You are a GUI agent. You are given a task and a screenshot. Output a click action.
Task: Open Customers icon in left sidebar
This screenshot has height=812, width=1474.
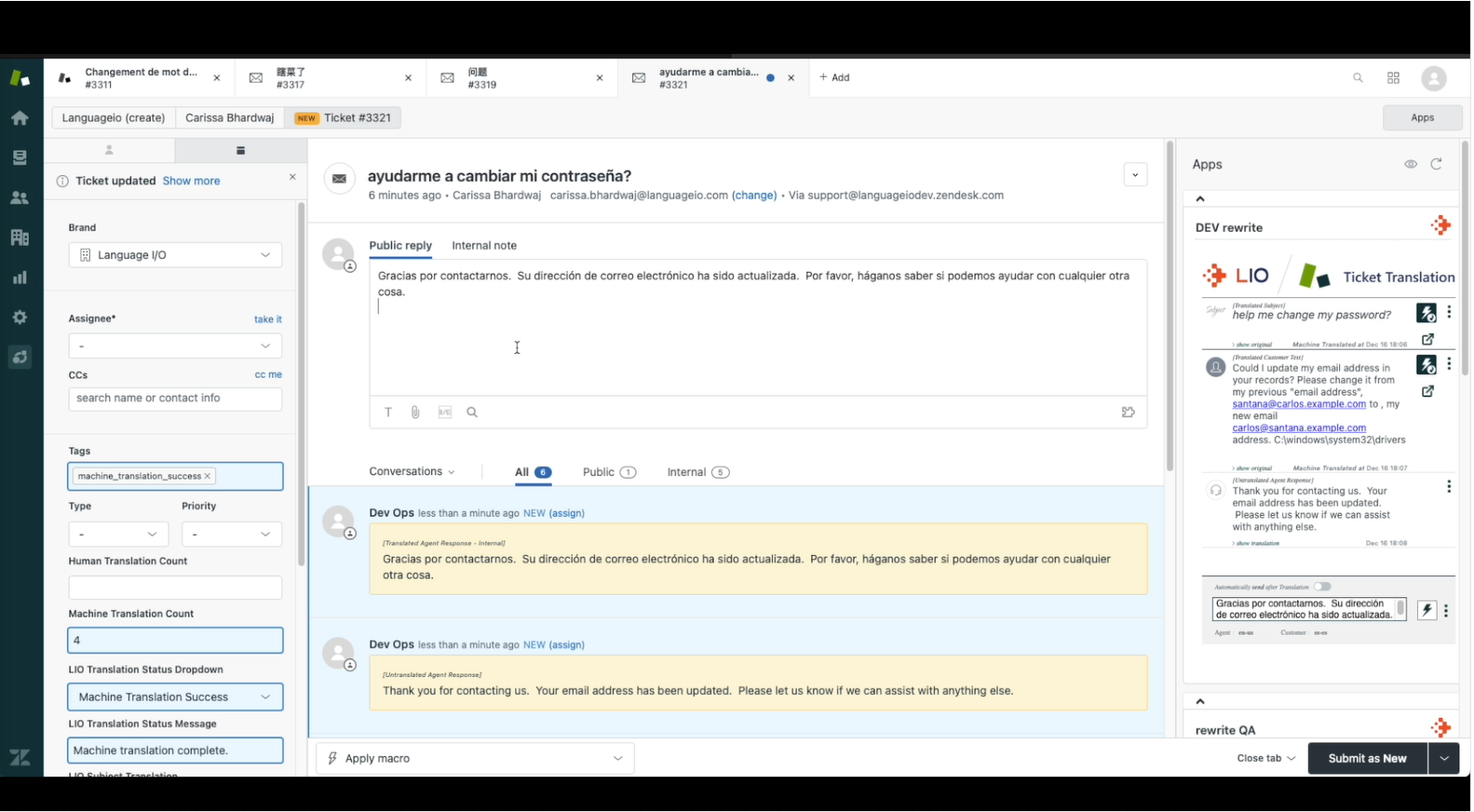20,197
